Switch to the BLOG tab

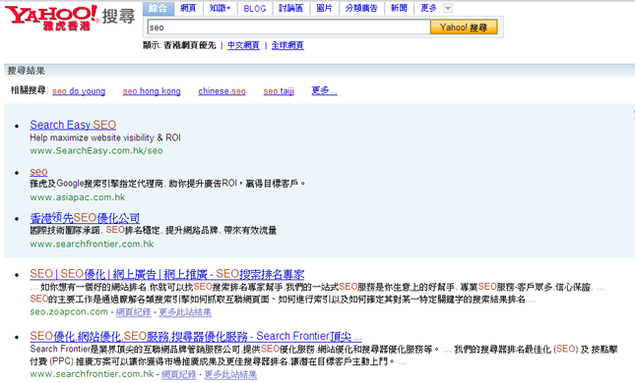pos(255,9)
